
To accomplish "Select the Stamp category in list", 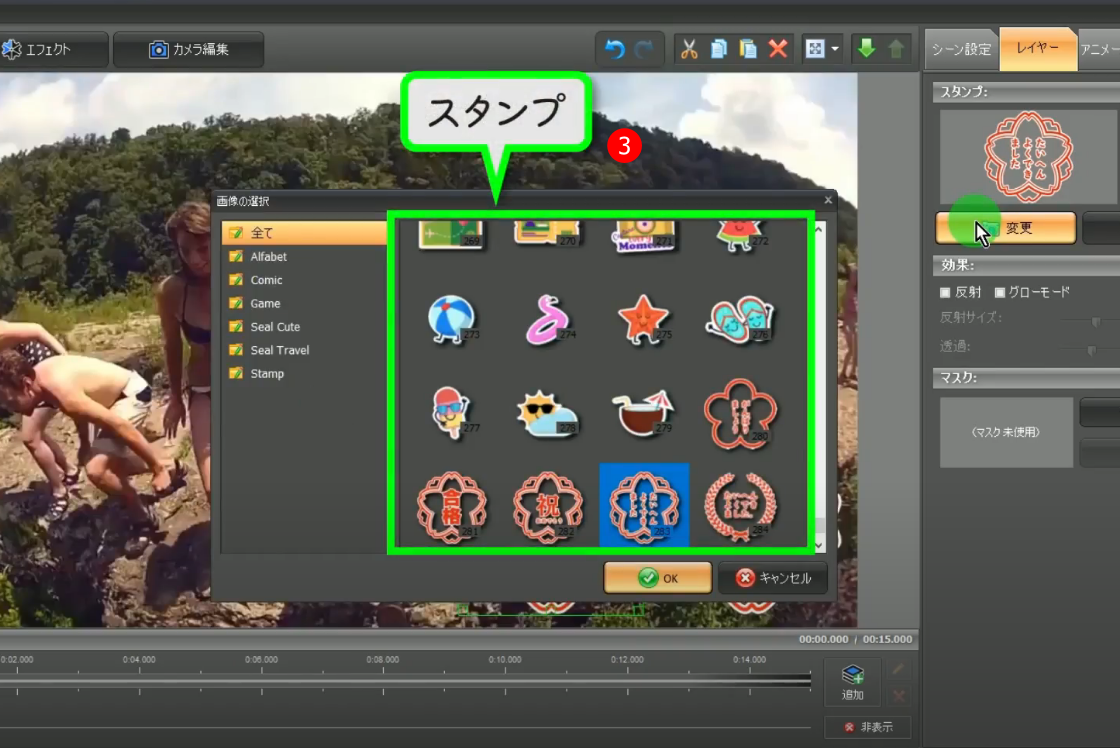I will point(267,374).
